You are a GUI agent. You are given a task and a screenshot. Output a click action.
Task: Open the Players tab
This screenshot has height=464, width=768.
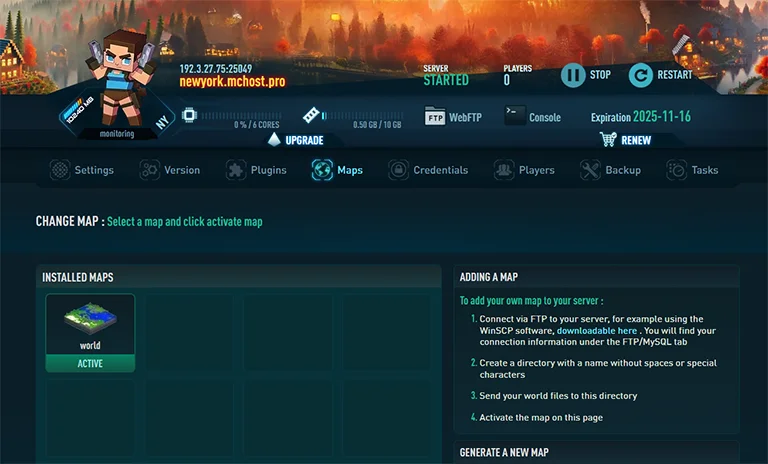[x=524, y=170]
